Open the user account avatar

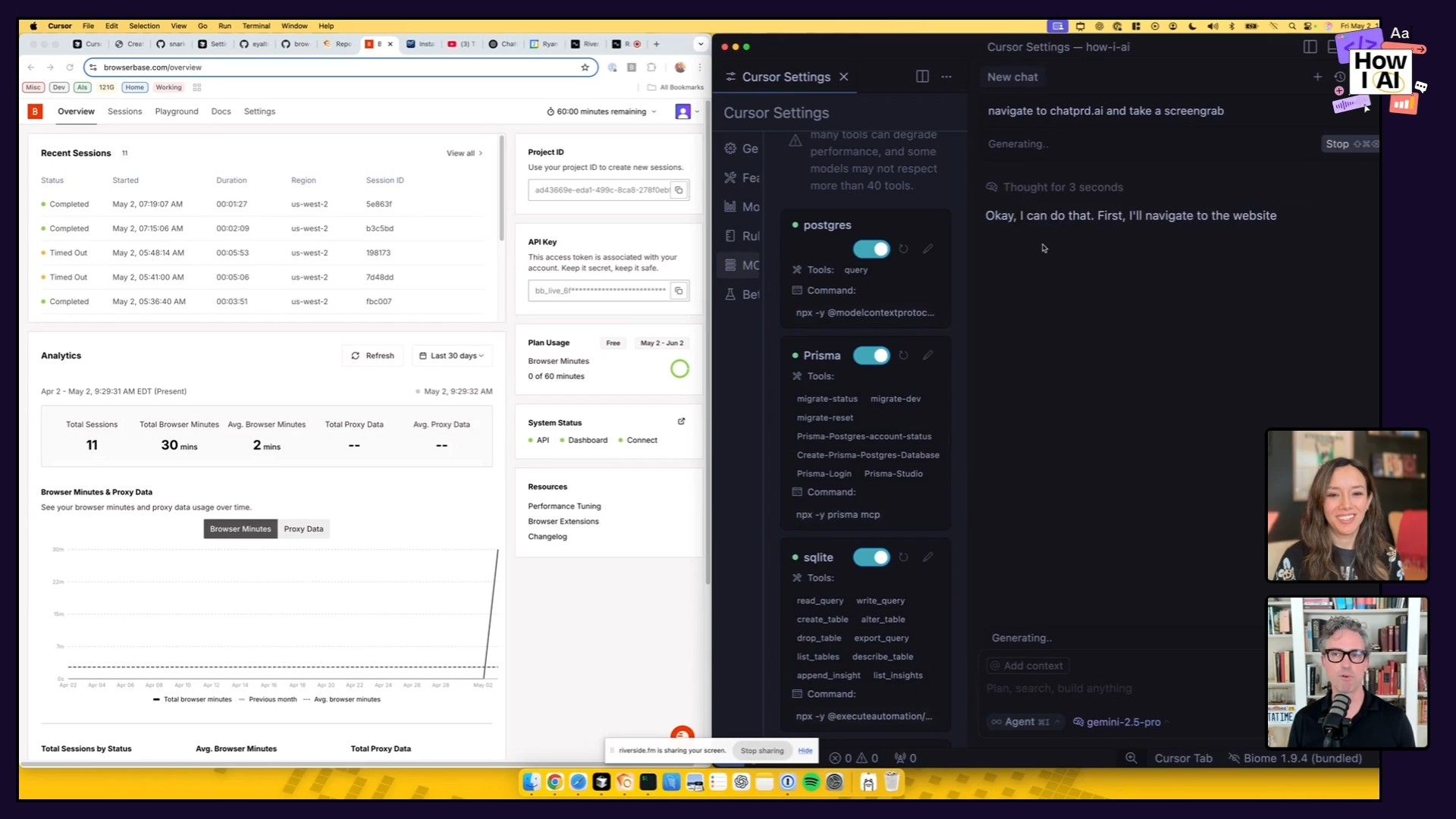(x=682, y=111)
